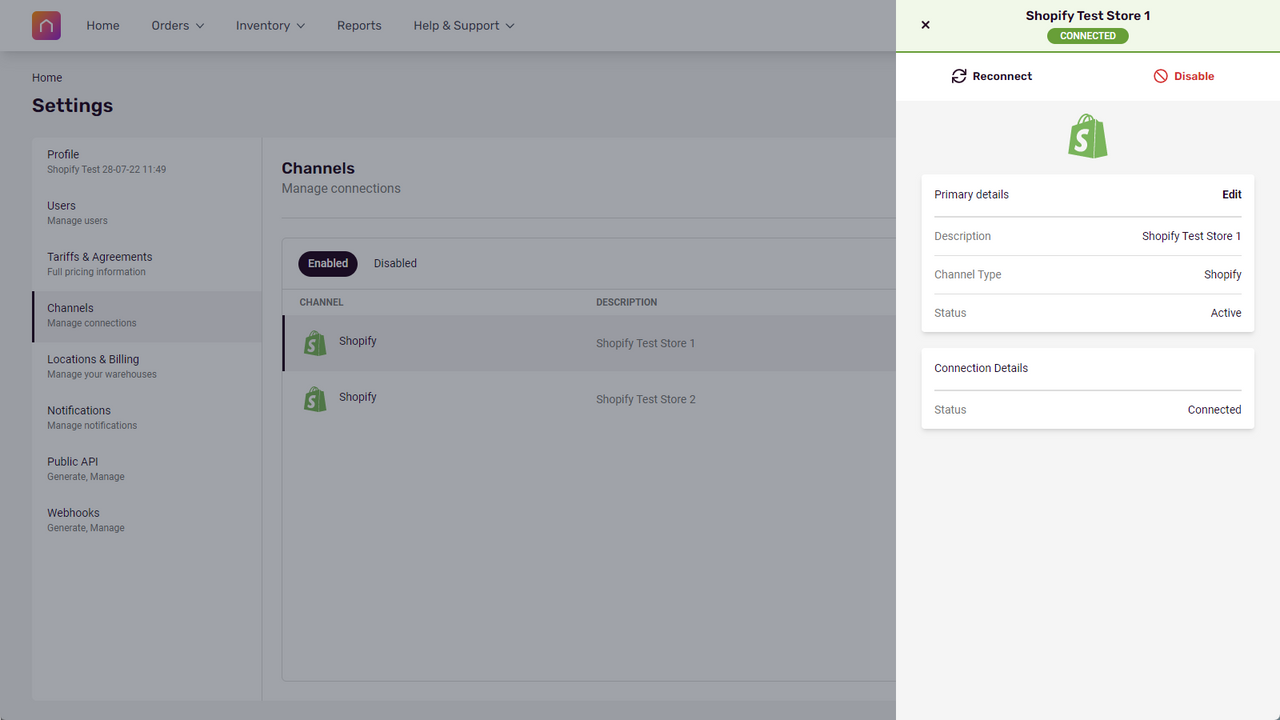The image size is (1280, 720).
Task: Open the Users settings section
Action: [x=147, y=213]
